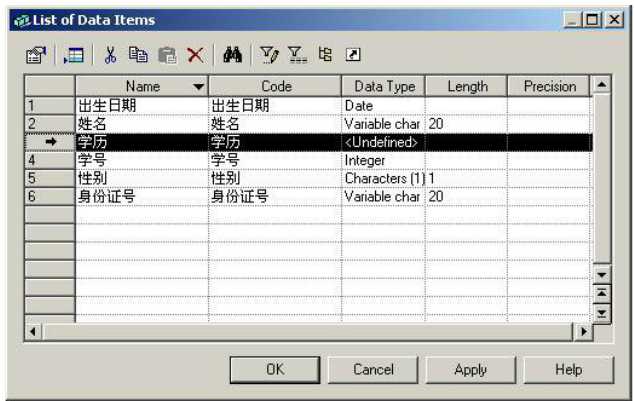The height and width of the screenshot is (401, 634).
Task: Click the shortcut arrow toolbar icon
Action: click(353, 55)
